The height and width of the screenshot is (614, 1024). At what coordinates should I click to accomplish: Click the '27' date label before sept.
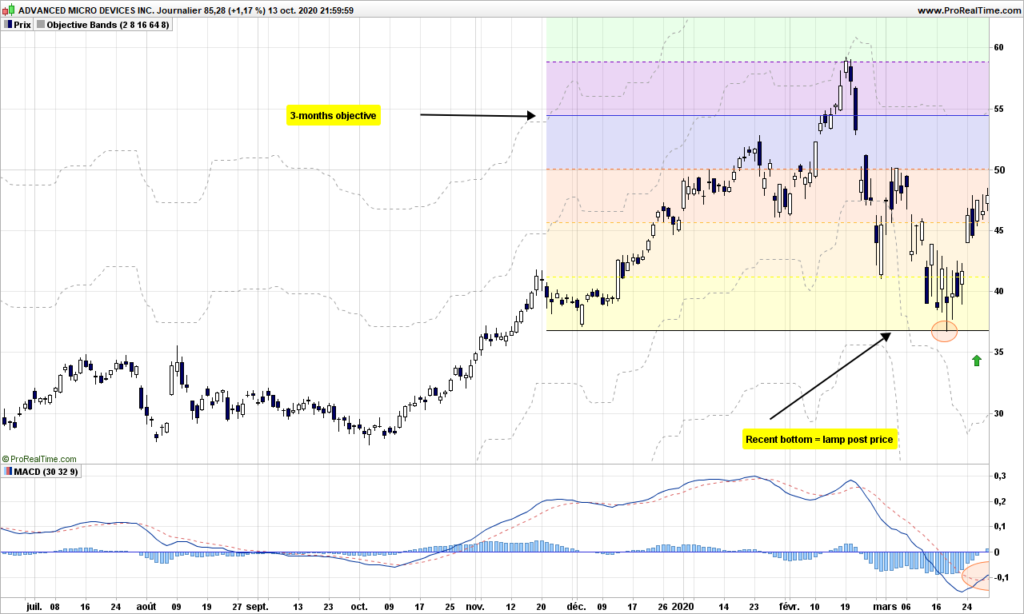tap(236, 606)
